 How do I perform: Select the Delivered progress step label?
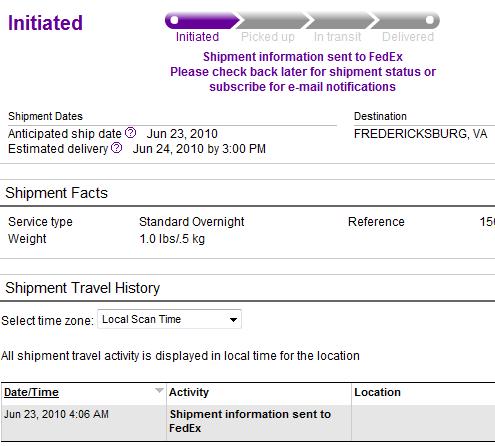click(x=408, y=37)
